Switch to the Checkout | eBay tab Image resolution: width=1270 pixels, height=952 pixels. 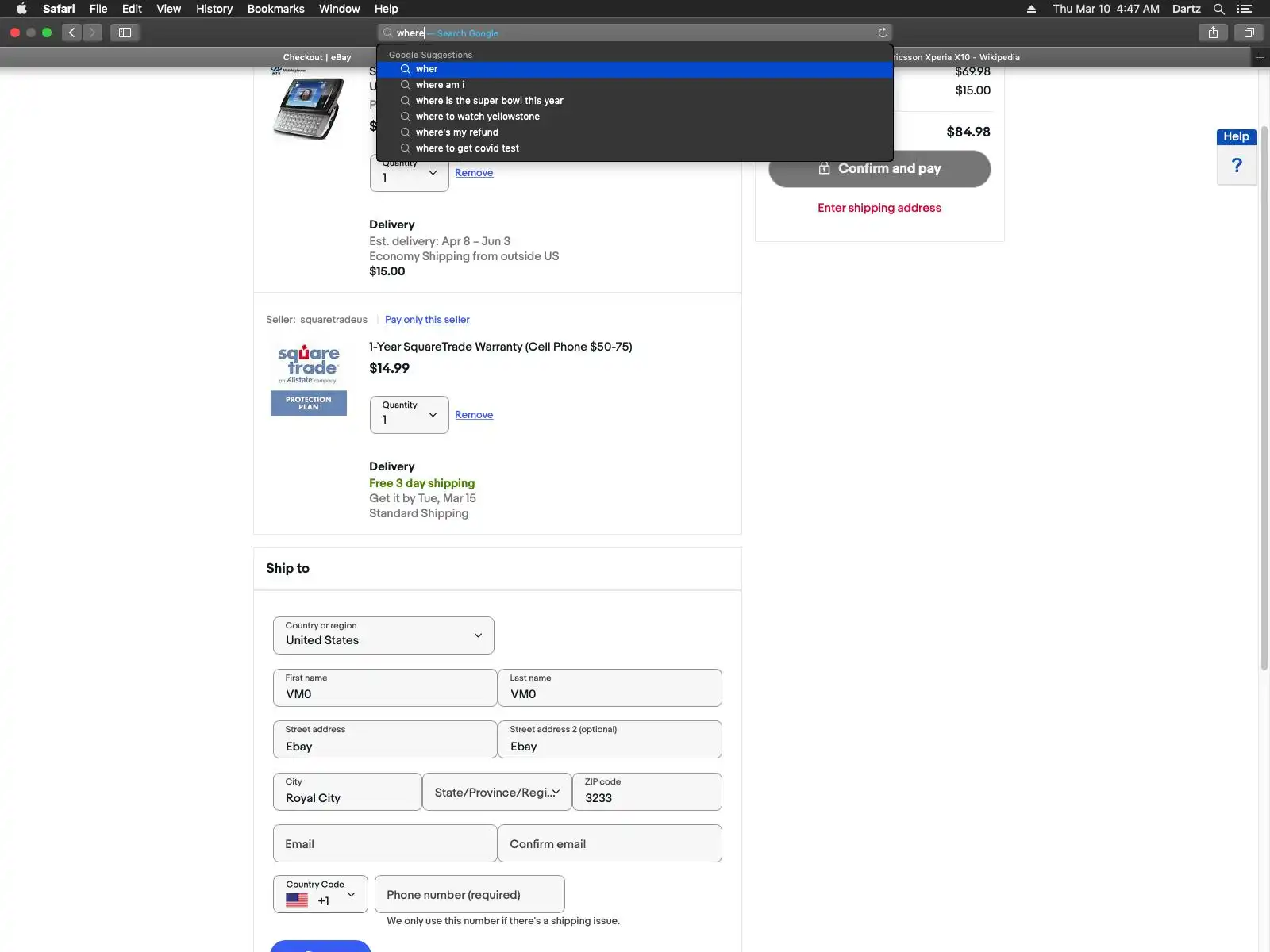pos(317,57)
